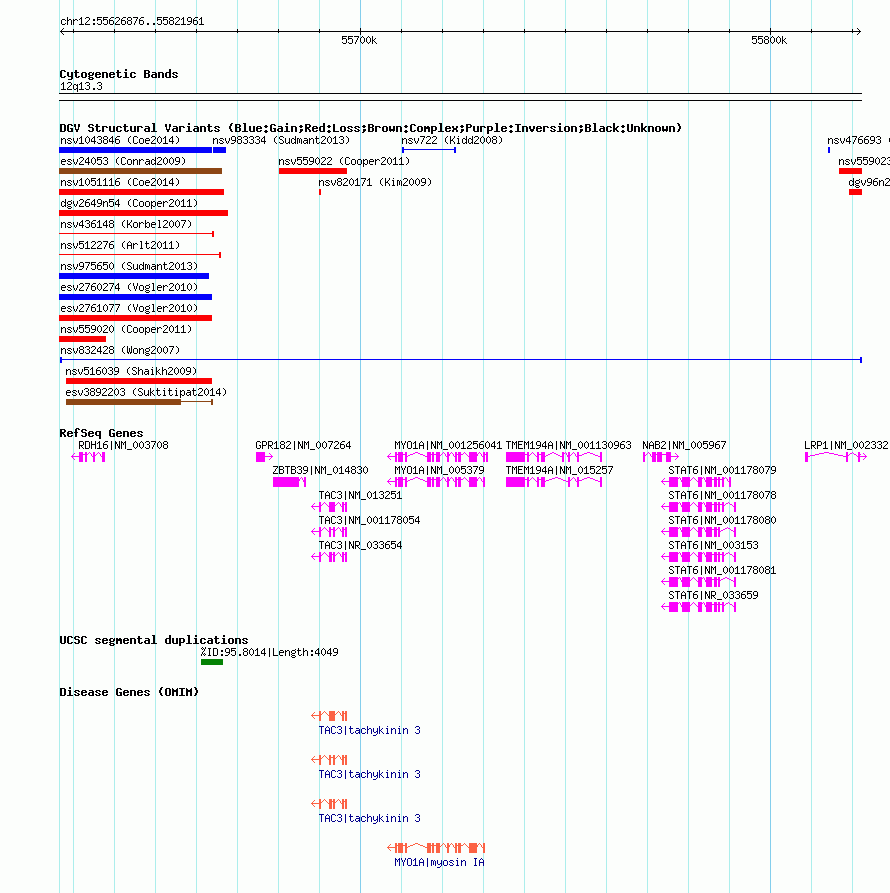Select the %ID:95.8014|Length:4049 label
The image size is (890, 893).
(x=269, y=652)
